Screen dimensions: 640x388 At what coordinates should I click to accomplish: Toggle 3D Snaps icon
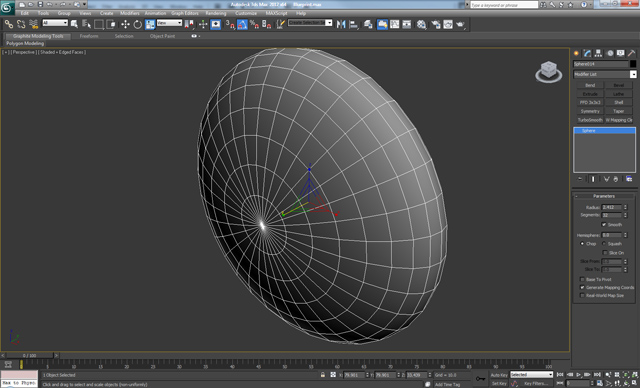pyautogui.click(x=230, y=24)
